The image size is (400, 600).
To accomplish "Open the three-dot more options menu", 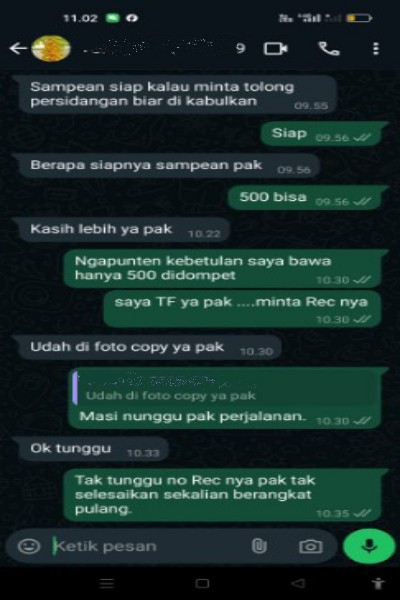I will (x=376, y=49).
